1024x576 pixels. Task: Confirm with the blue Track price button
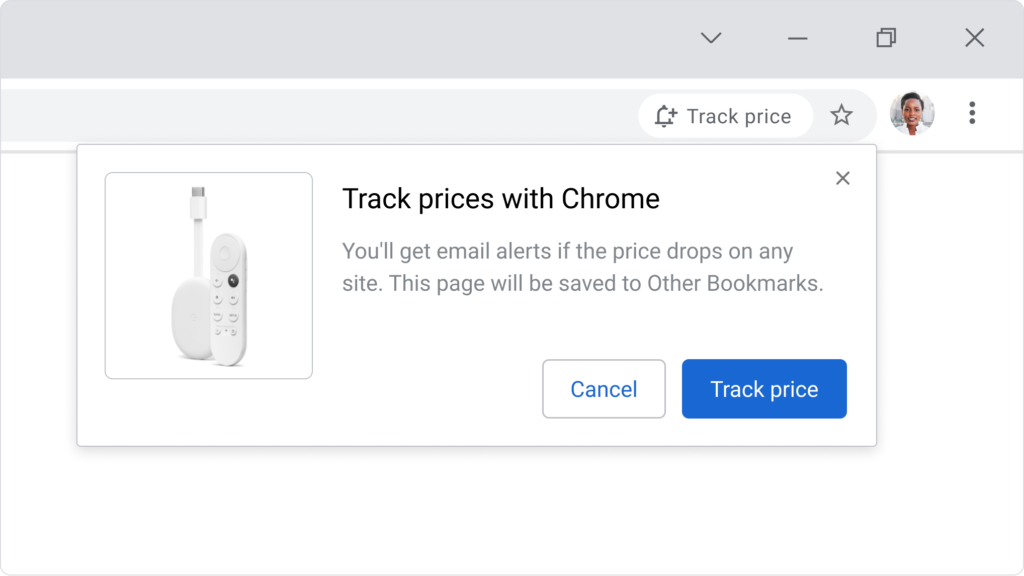click(763, 389)
